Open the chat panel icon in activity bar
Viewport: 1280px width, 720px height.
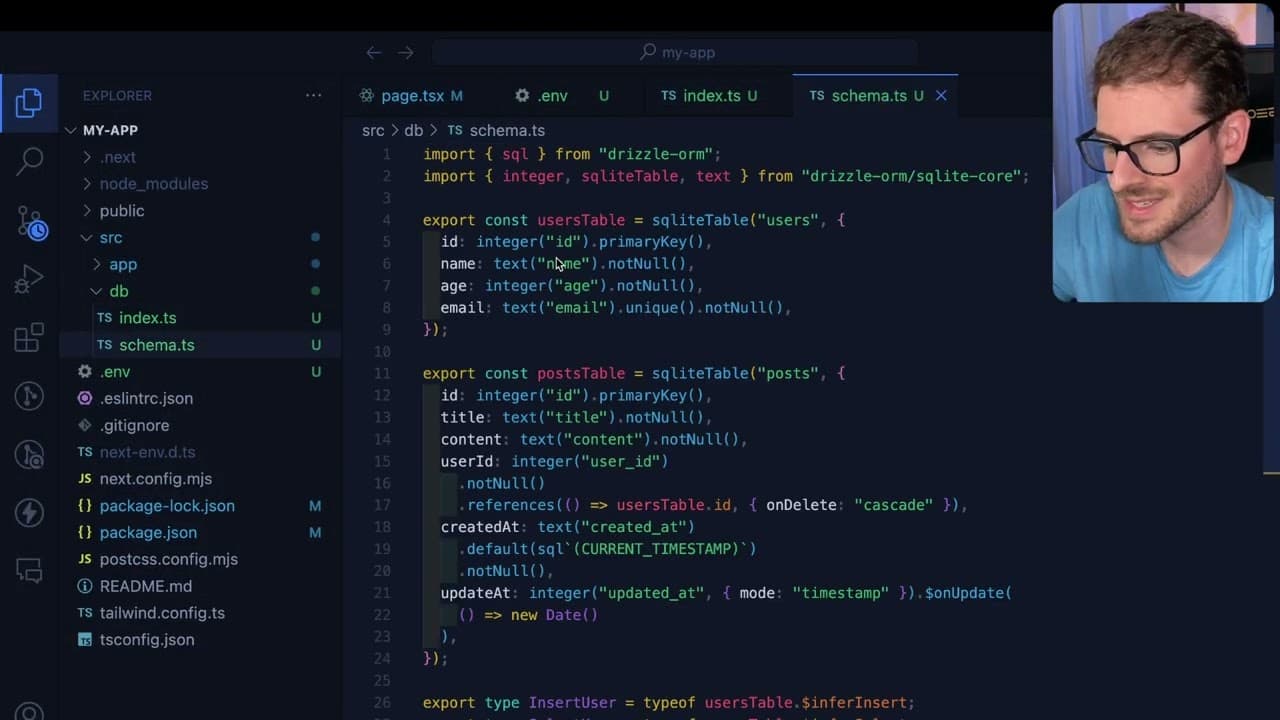(x=29, y=570)
